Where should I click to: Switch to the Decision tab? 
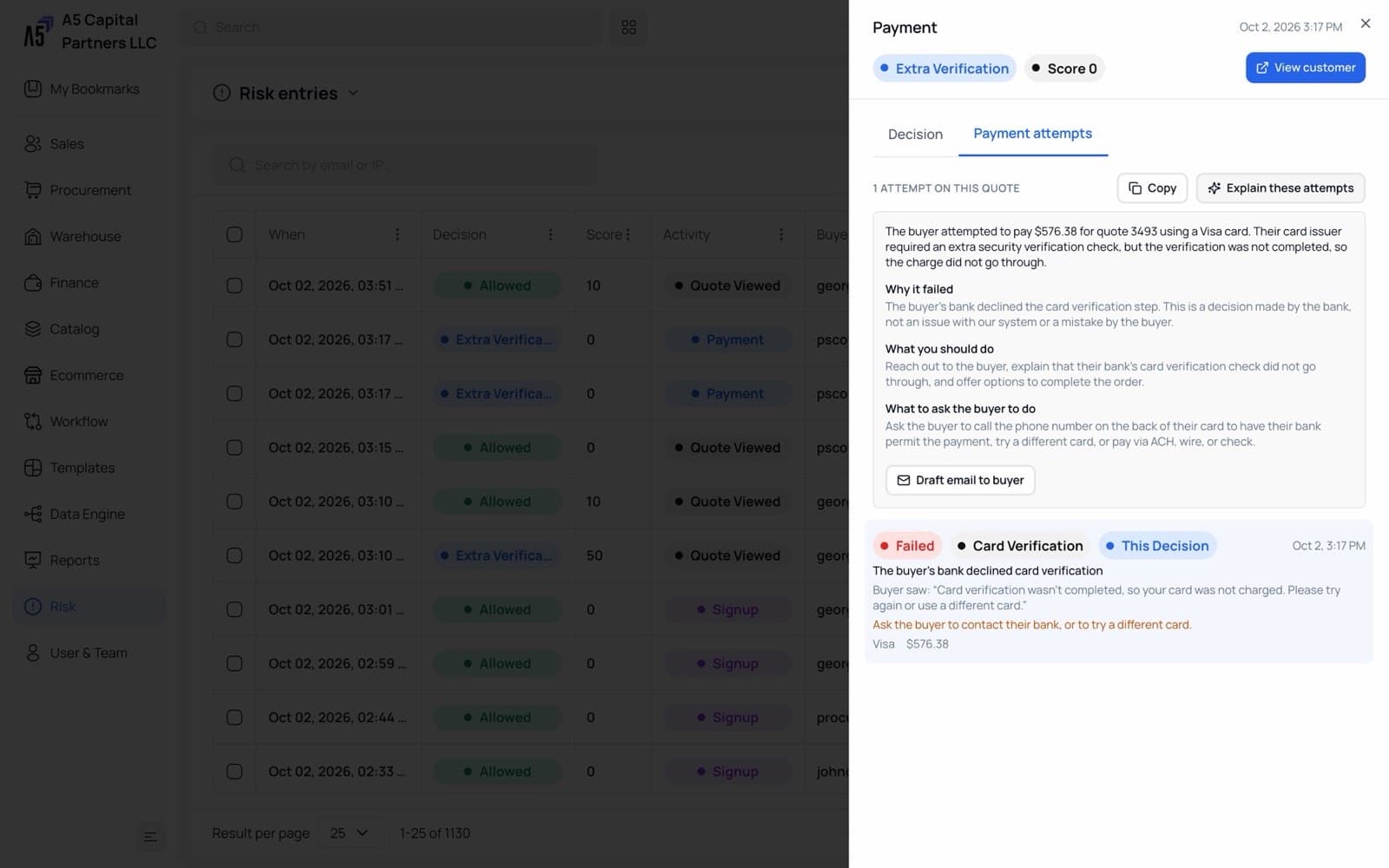point(915,135)
